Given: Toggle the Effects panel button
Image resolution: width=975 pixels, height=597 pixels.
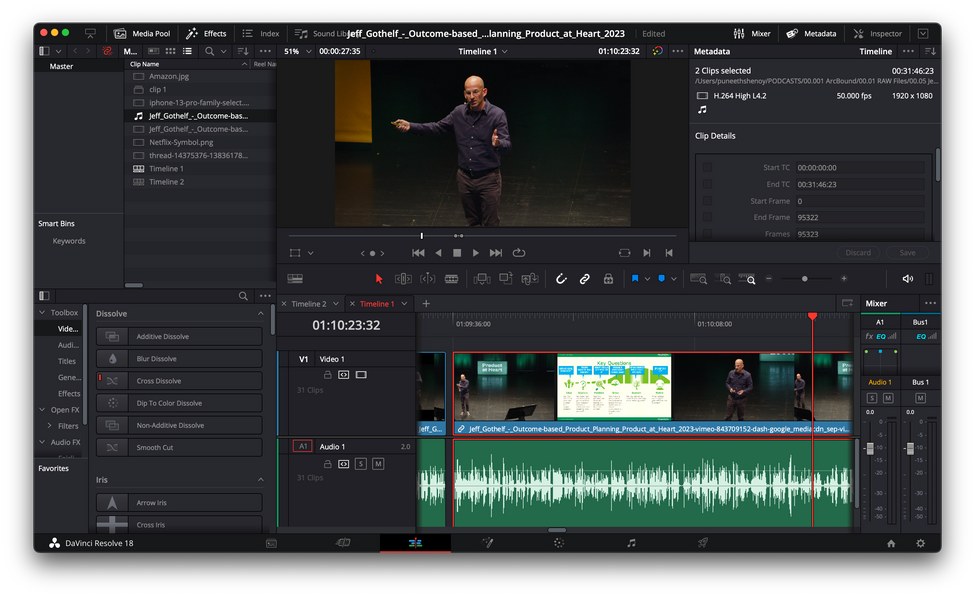Looking at the screenshot, I should (207, 33).
